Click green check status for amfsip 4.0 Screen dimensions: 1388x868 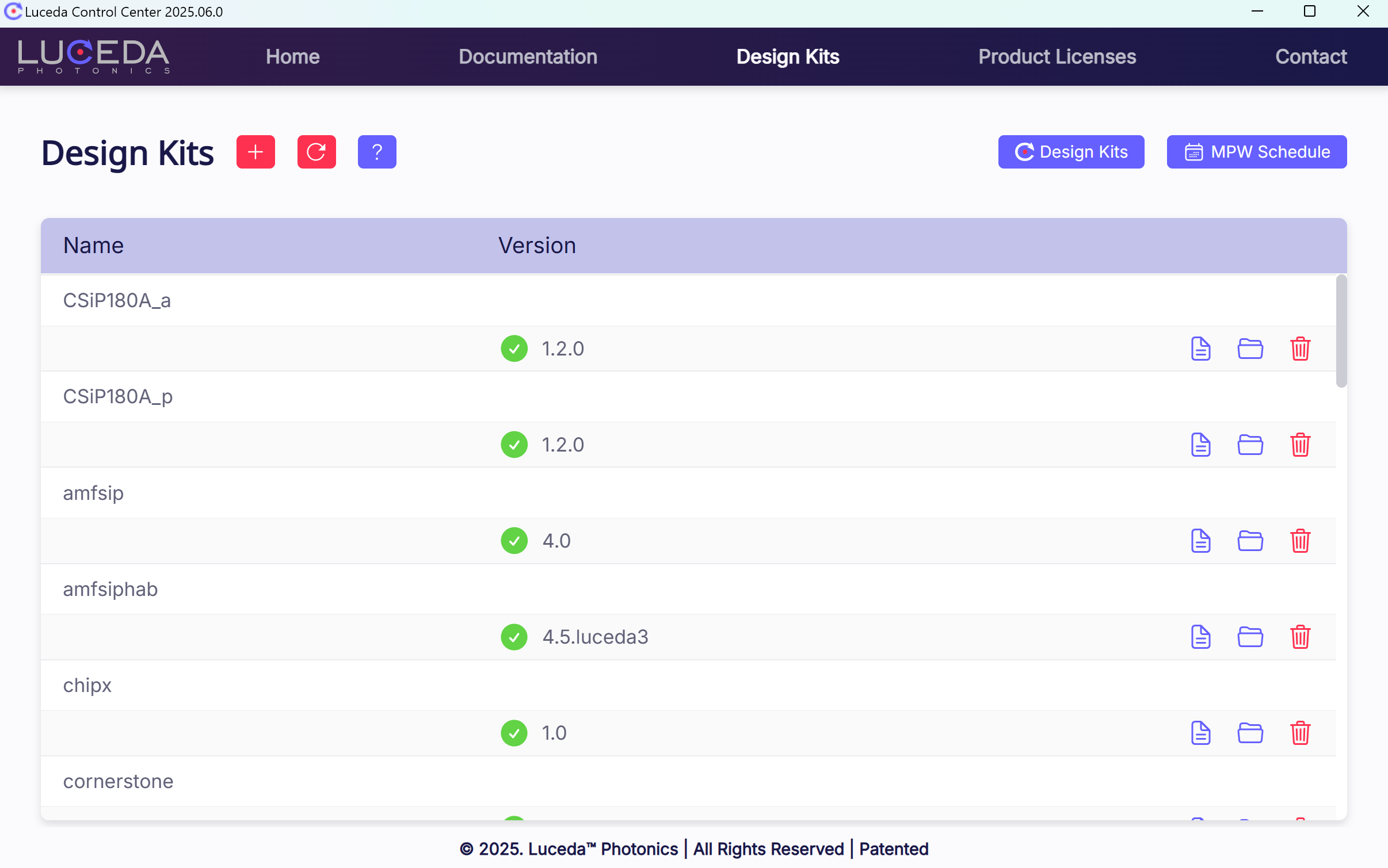point(514,541)
